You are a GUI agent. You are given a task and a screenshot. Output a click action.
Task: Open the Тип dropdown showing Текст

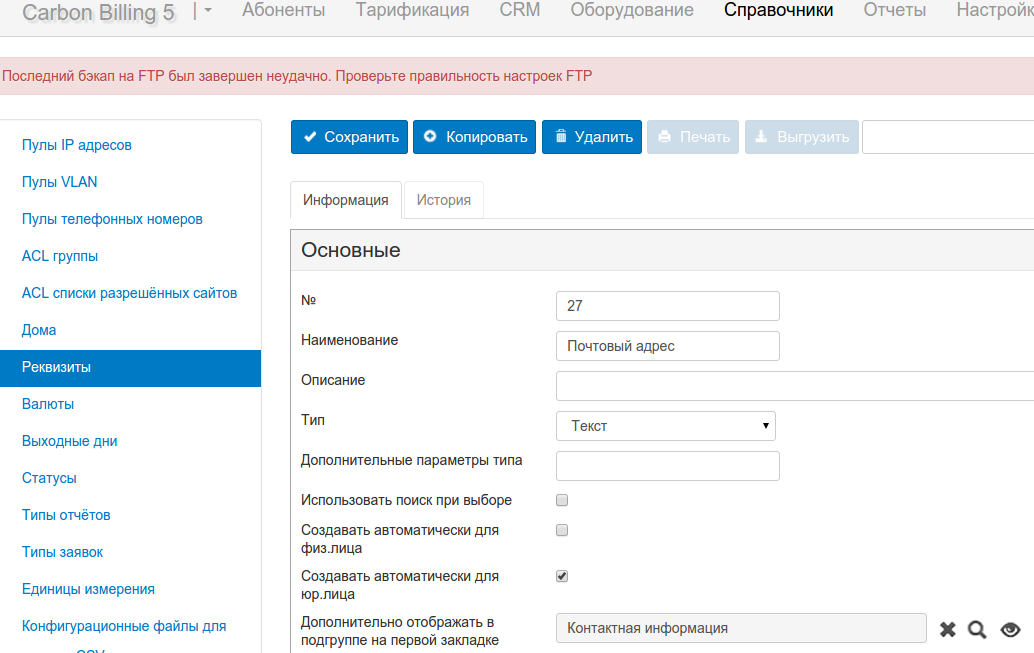(x=666, y=426)
